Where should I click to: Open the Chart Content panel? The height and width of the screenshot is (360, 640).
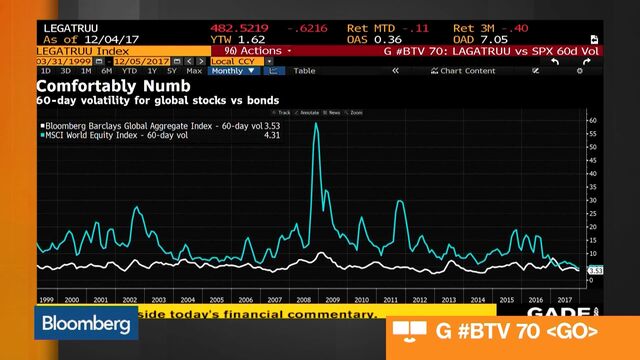pos(463,71)
